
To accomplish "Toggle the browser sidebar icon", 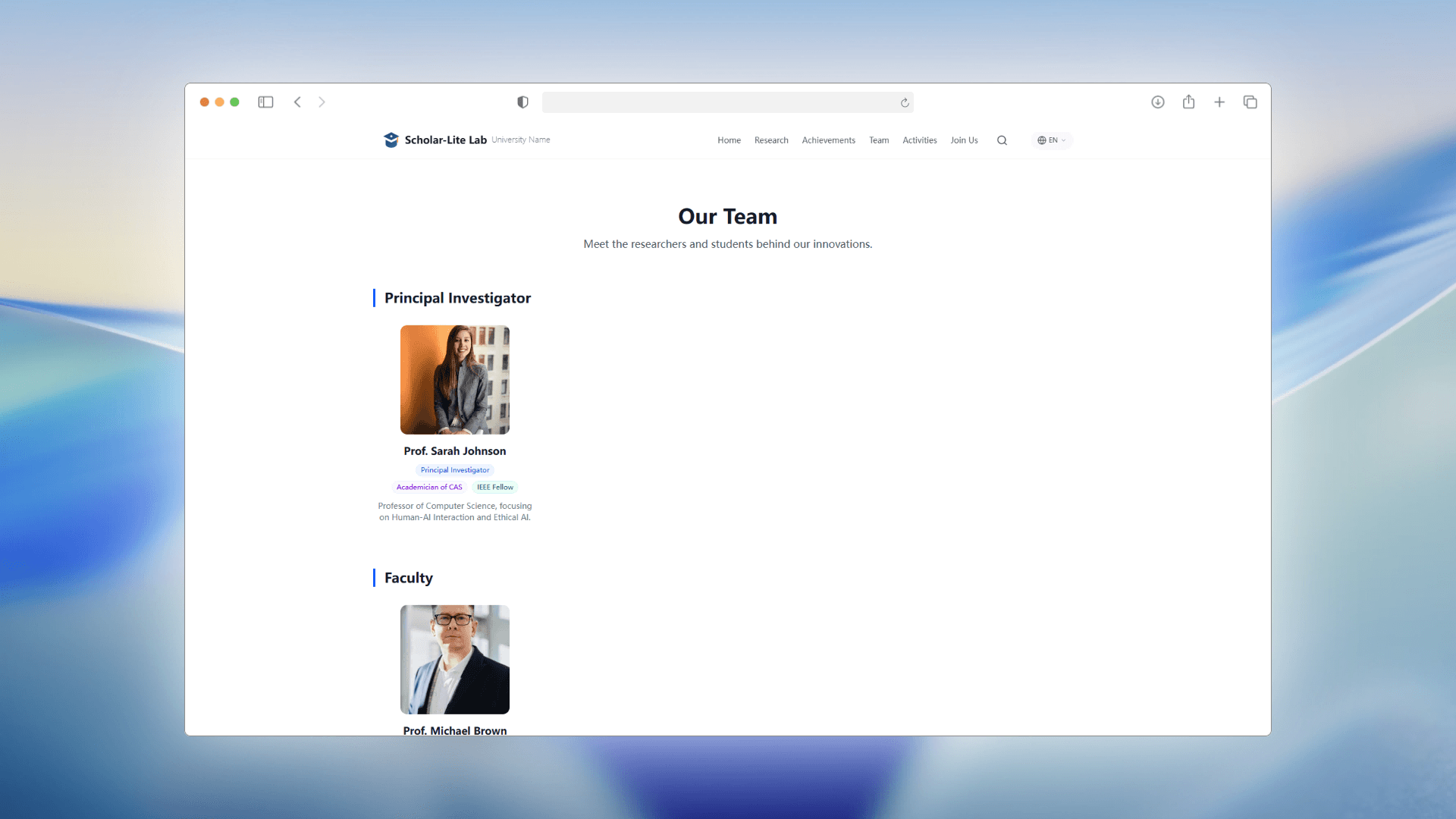I will 265,102.
